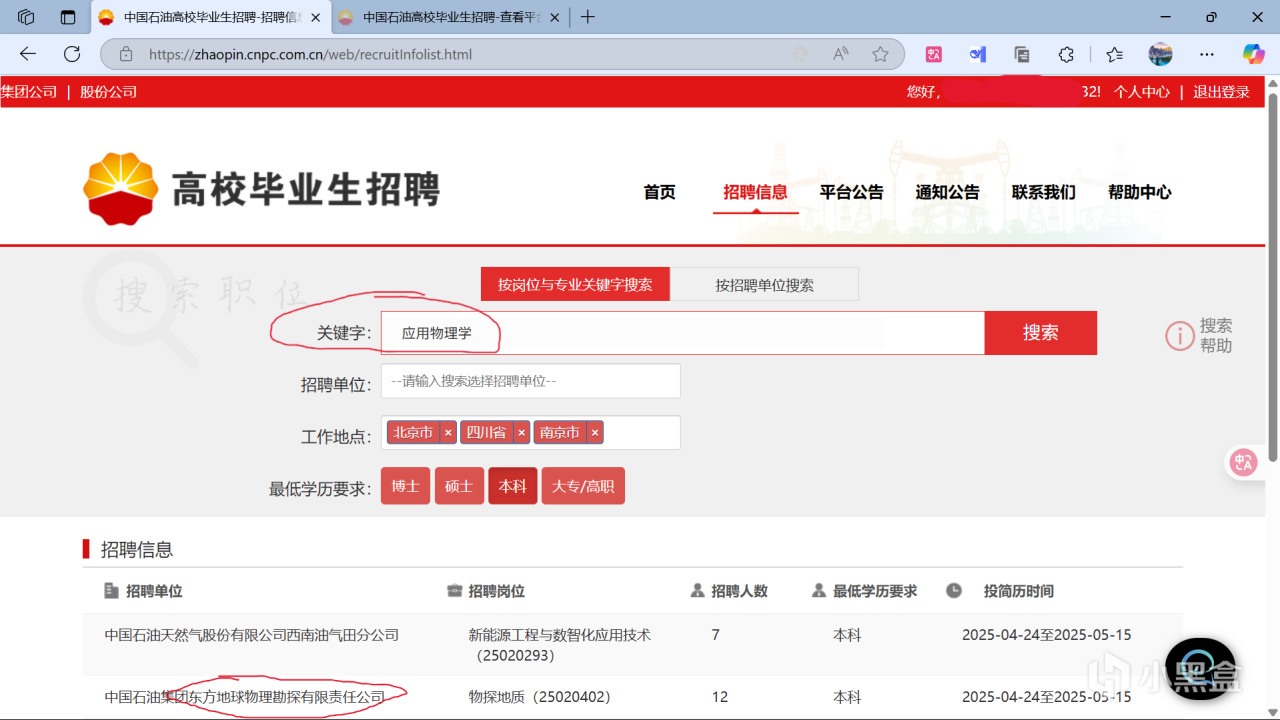Click the 招聘单位 column header
Image resolution: width=1280 pixels, height=720 pixels.
coord(144,591)
